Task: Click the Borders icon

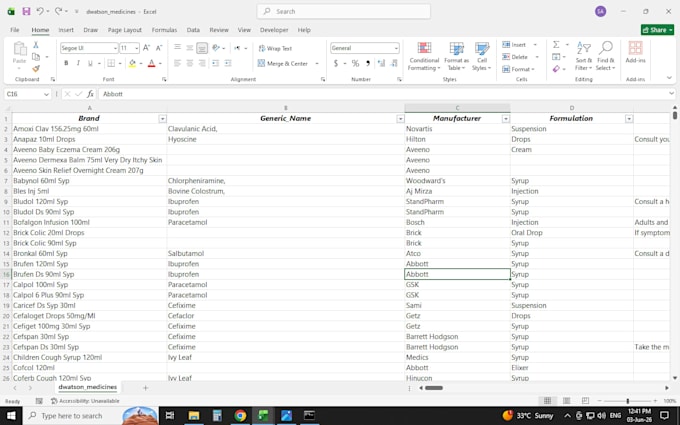Action: point(111,63)
